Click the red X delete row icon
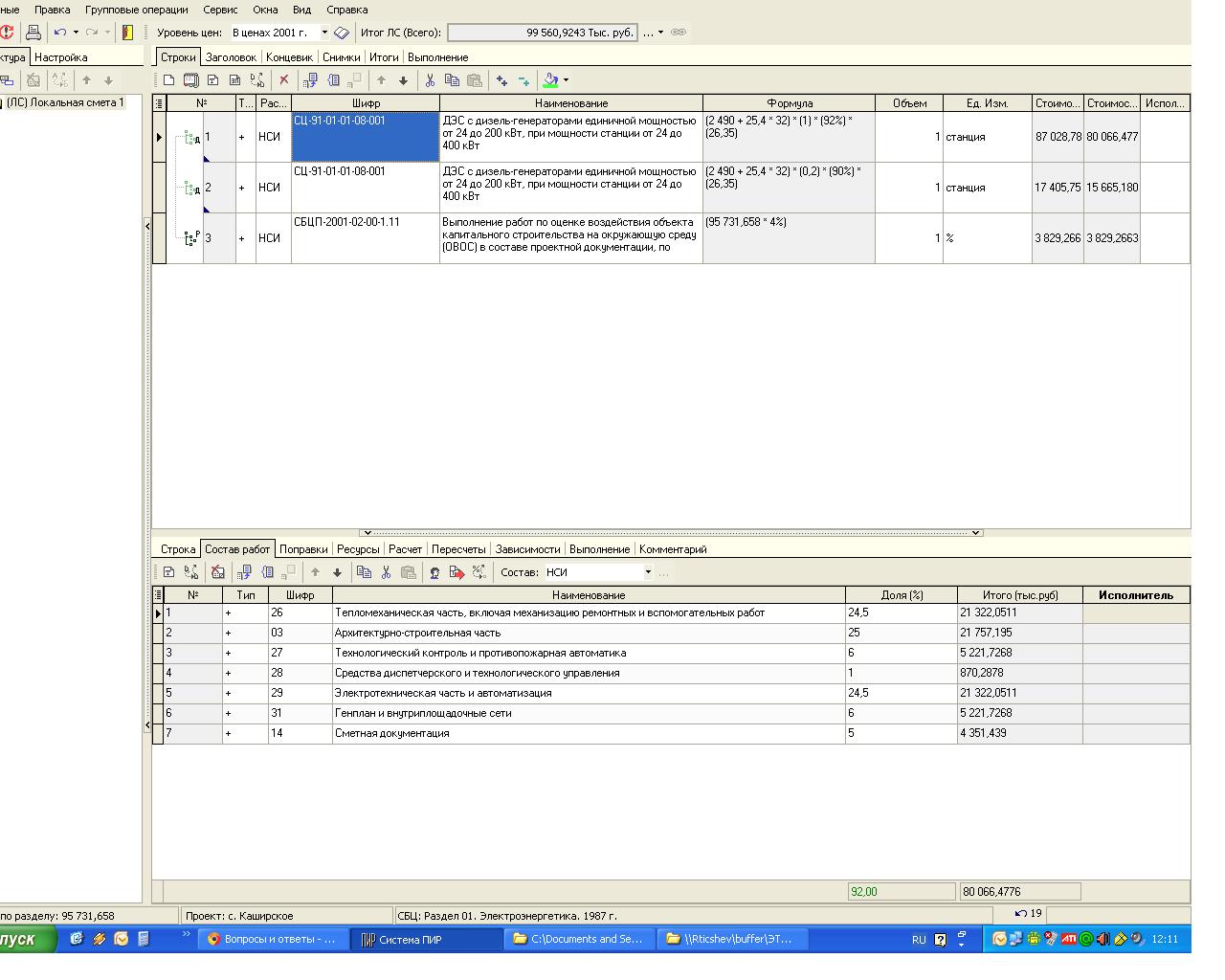Screen dimensions: 1225x980 point(283,80)
